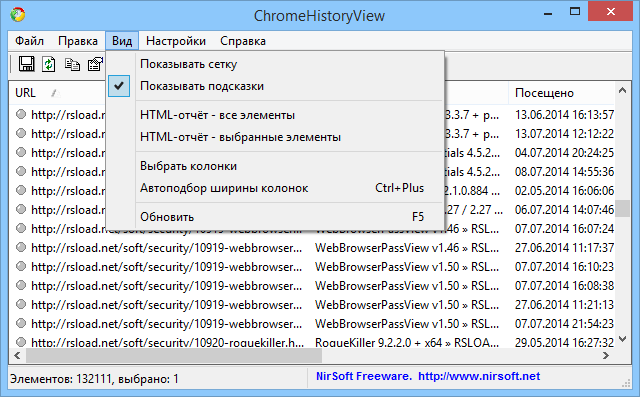Viewport: 640px width, 397px height.
Task: Click the date cell '08.07.2014 14:55:36'
Action: 564,172
